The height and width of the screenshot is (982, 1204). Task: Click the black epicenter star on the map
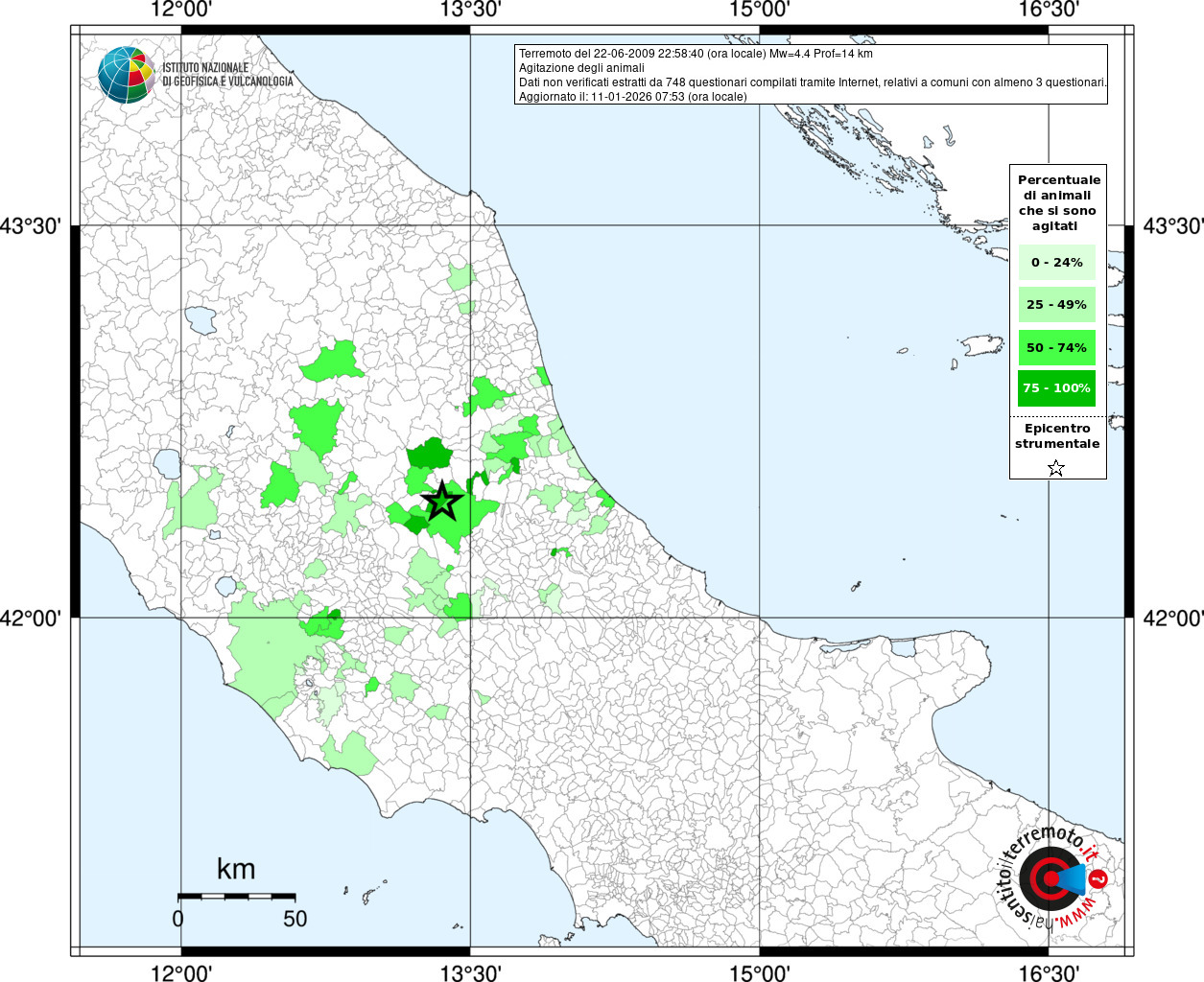tap(441, 501)
